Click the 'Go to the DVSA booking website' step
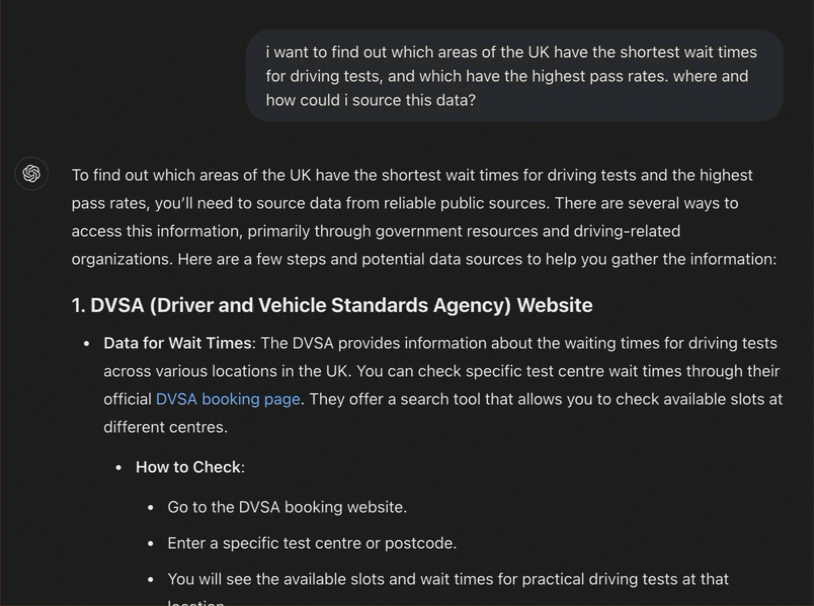Image resolution: width=814 pixels, height=606 pixels. tap(287, 507)
